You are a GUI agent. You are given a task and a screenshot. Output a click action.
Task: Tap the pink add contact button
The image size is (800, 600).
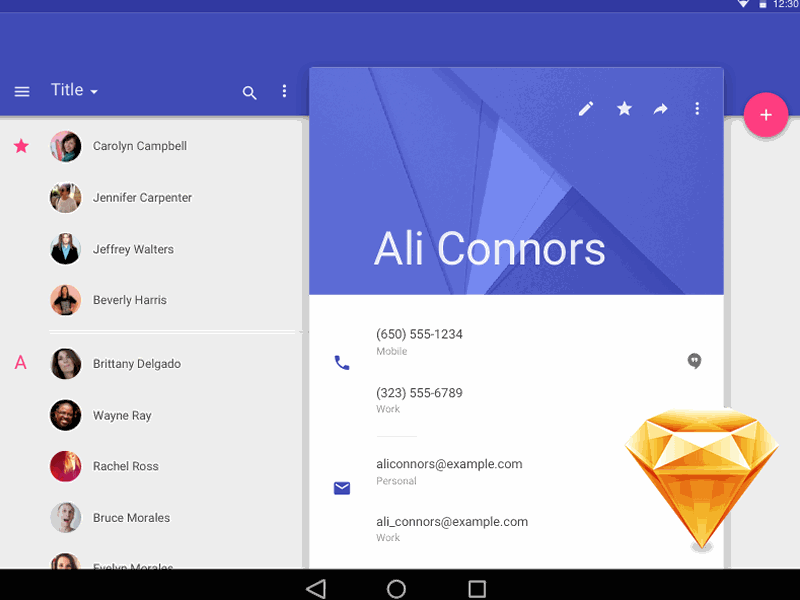click(x=765, y=115)
